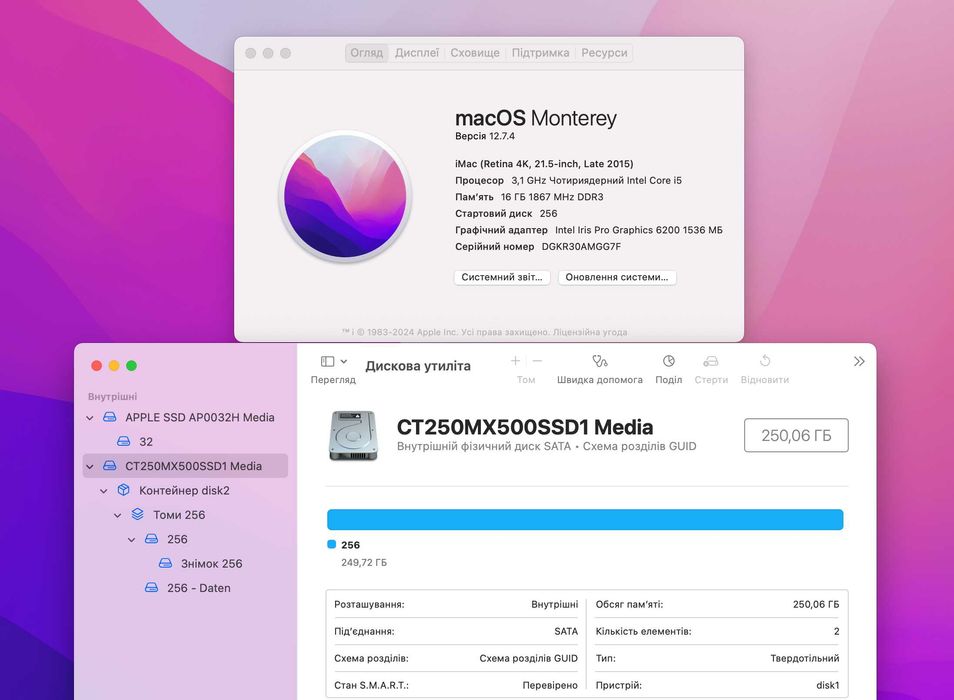Viewport: 954px width, 700px height.
Task: Run Швидка допомога stethoscope icon
Action: tap(600, 361)
